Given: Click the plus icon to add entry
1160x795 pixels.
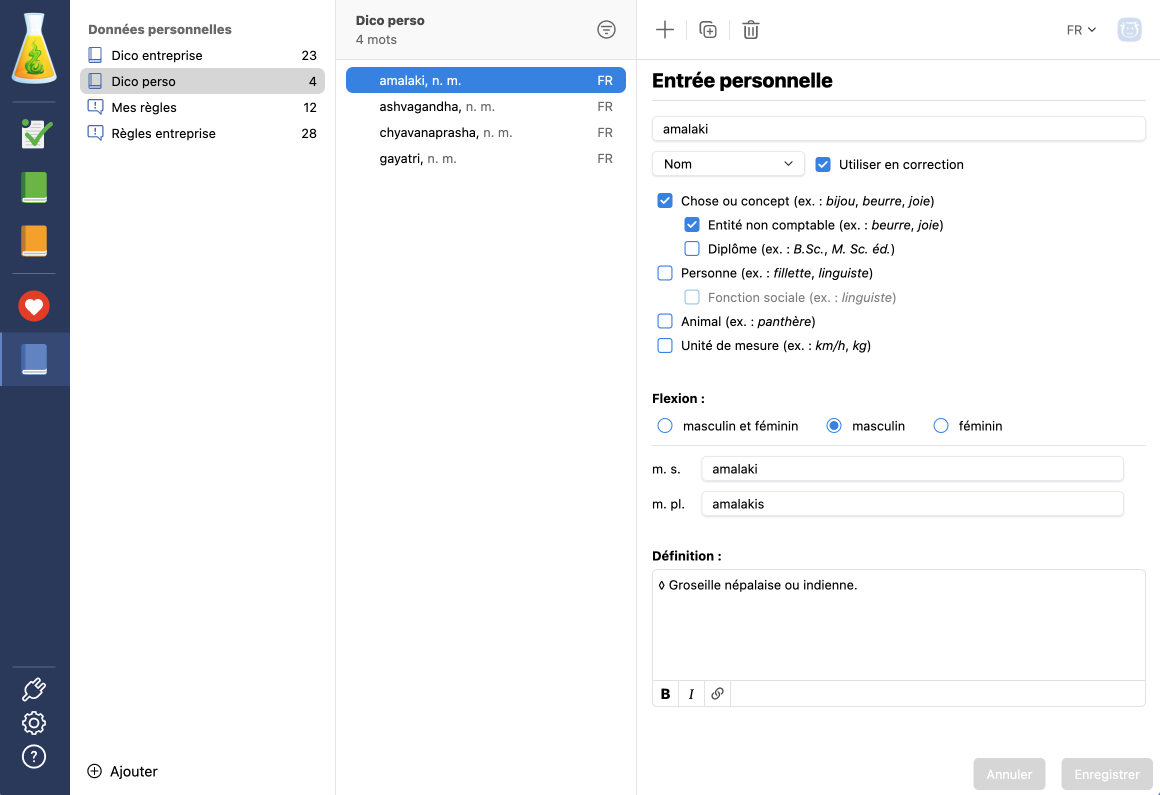Looking at the screenshot, I should point(665,30).
